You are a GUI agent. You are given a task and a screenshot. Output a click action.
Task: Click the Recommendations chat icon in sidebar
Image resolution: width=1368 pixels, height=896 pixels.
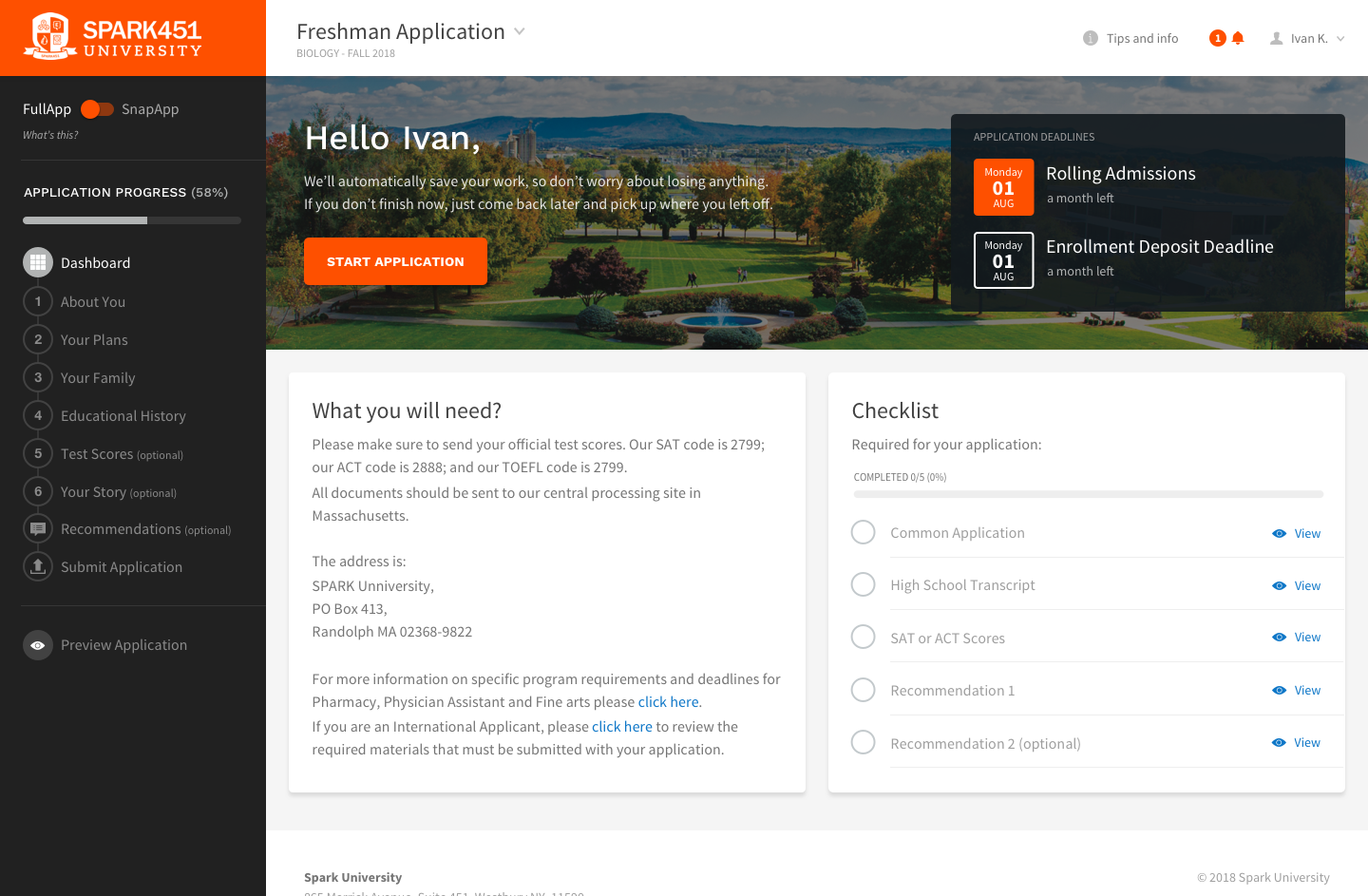click(x=38, y=529)
